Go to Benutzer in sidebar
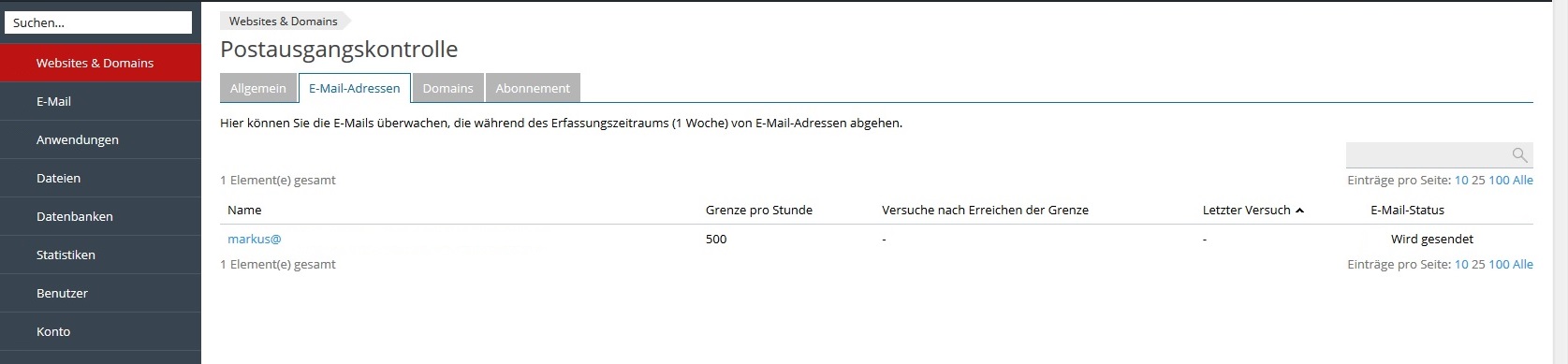This screenshot has width=1568, height=364. pyautogui.click(x=100, y=293)
